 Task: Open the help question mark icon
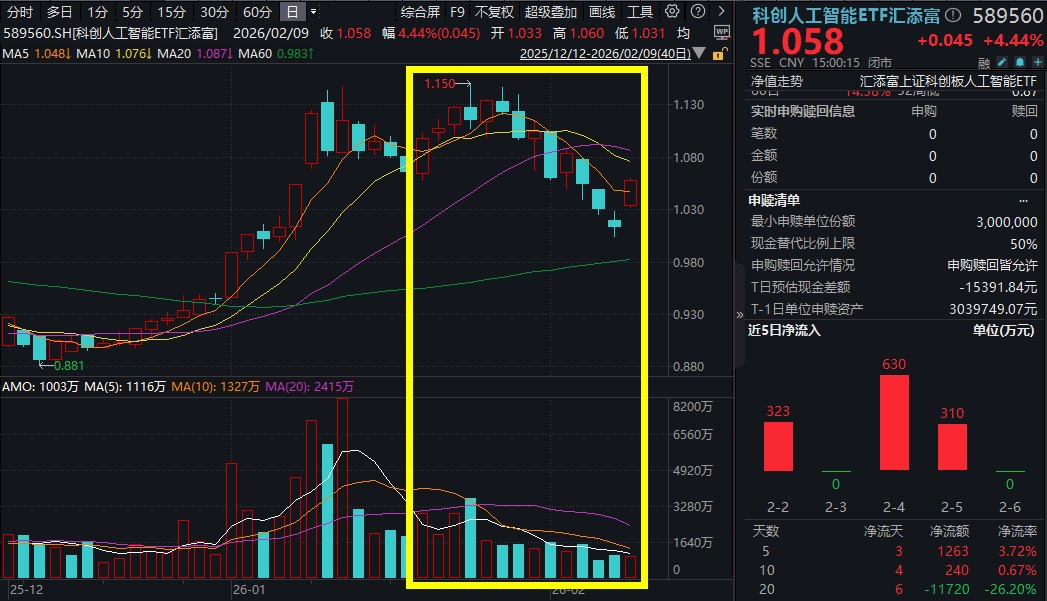tap(697, 11)
